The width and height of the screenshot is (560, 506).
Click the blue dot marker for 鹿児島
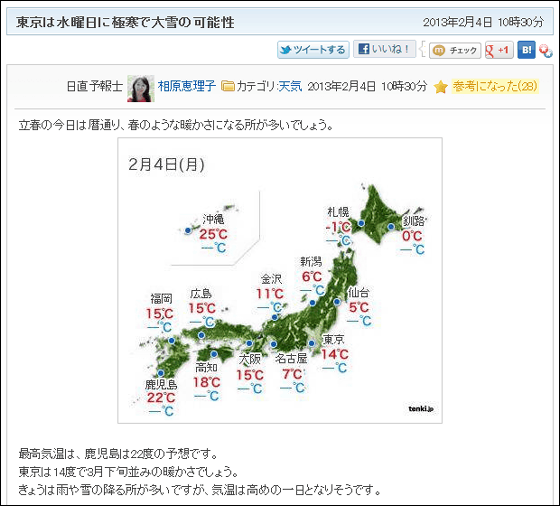coord(161,373)
